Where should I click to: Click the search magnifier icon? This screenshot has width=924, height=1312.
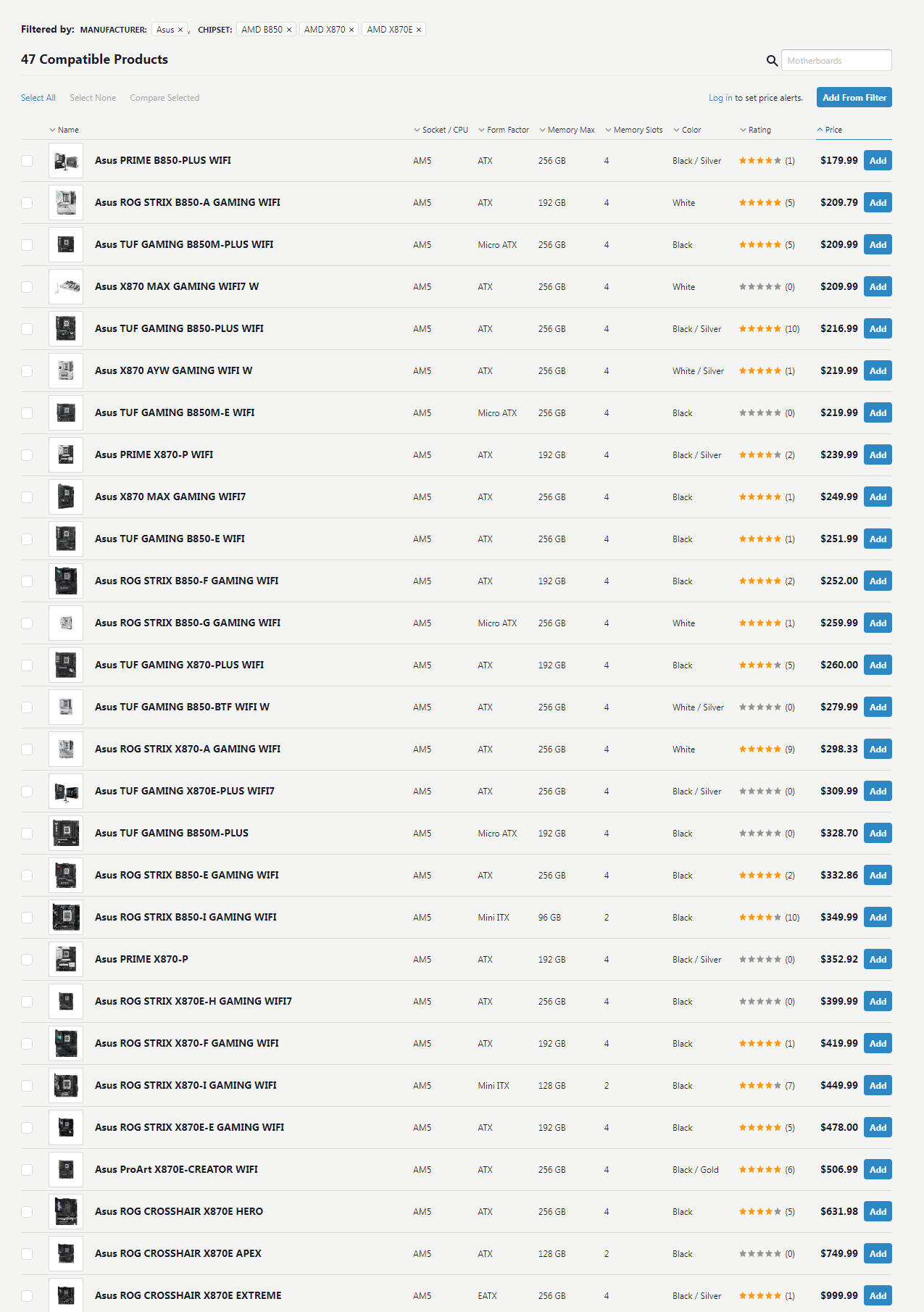tap(772, 61)
